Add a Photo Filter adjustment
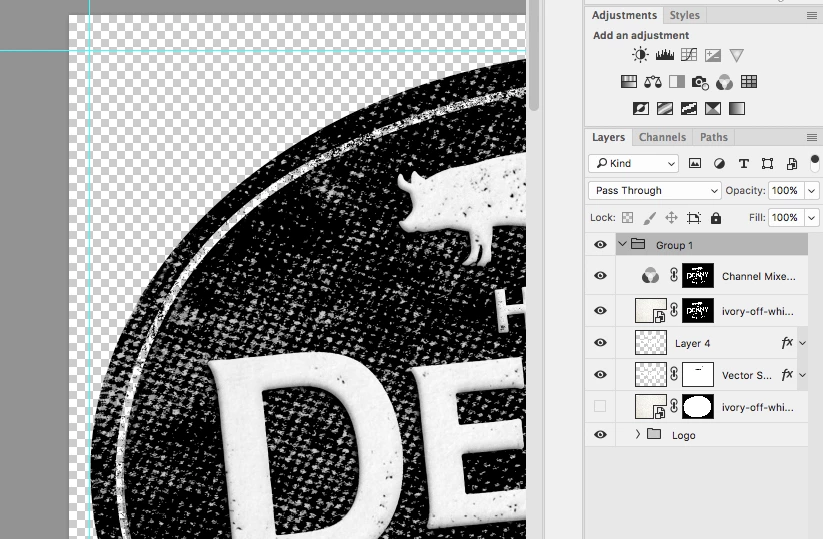The height and width of the screenshot is (539, 823). coord(700,82)
